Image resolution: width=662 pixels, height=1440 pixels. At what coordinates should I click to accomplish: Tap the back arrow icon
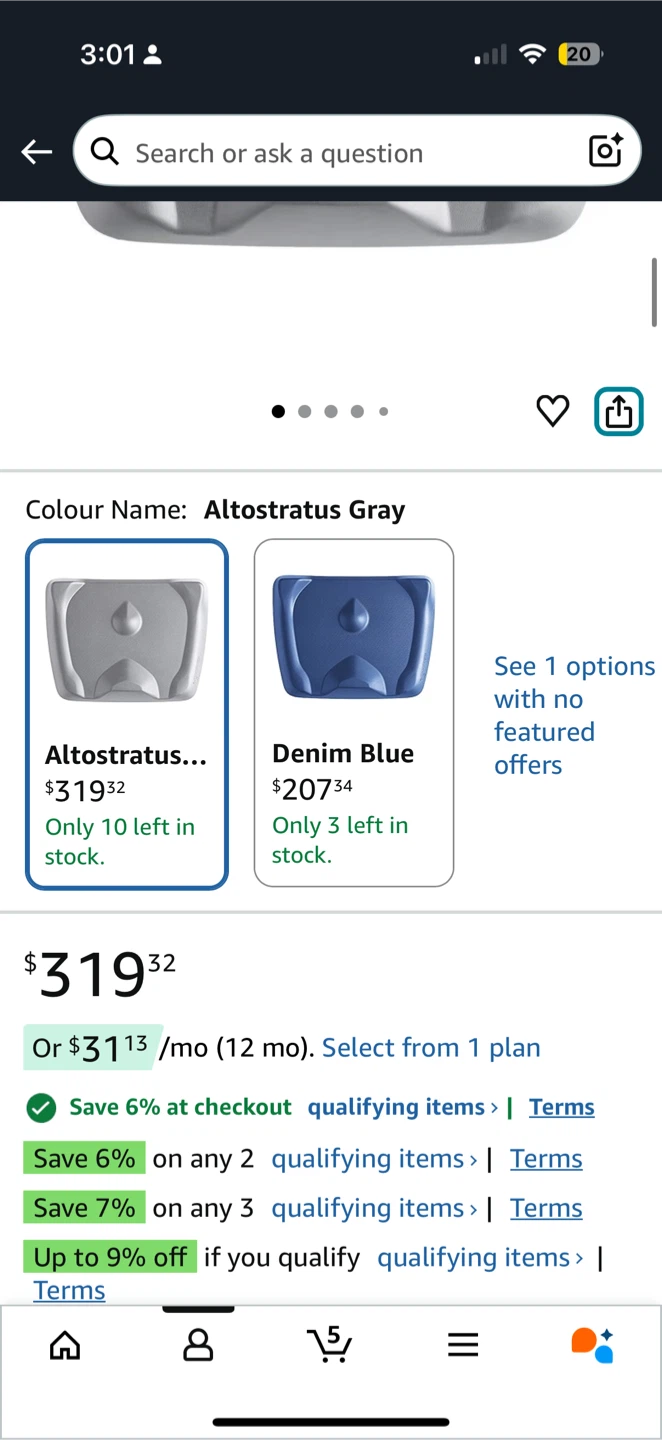[x=37, y=152]
